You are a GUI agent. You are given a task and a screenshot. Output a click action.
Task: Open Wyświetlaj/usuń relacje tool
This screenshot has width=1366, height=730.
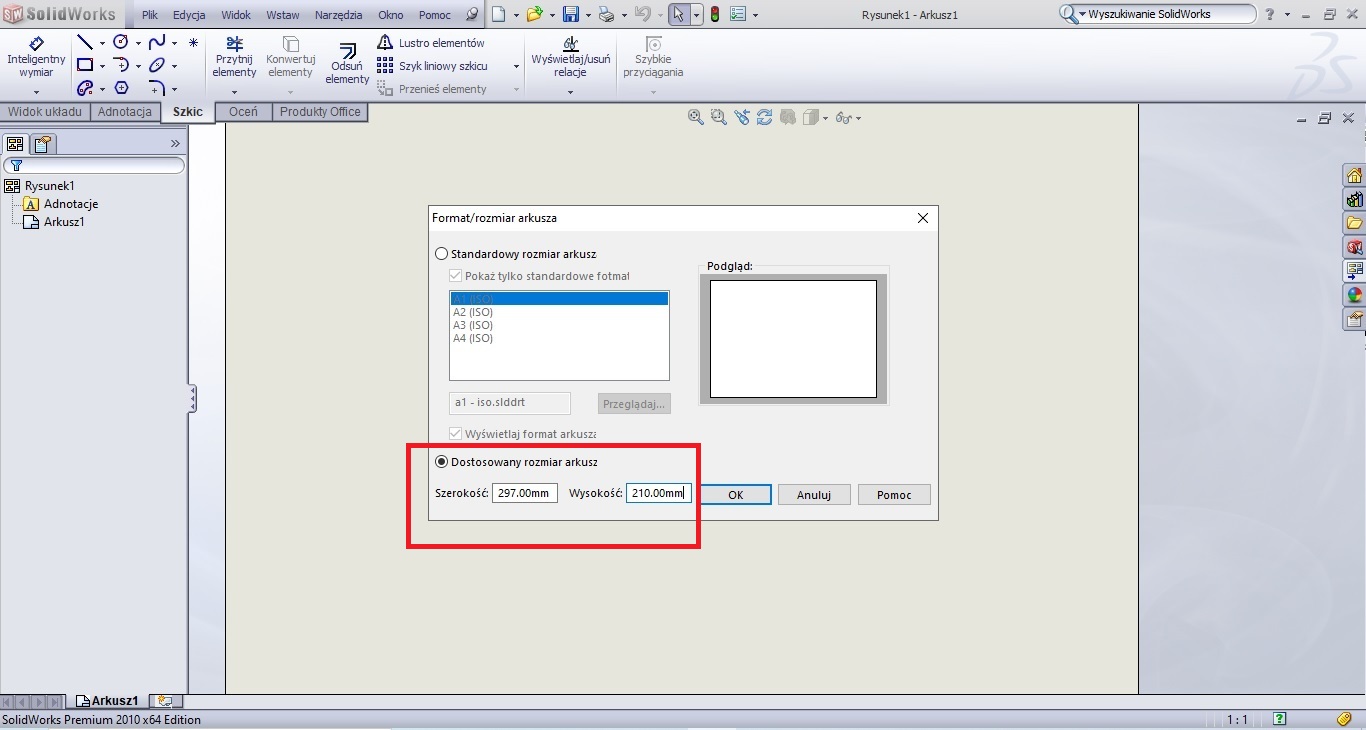[x=570, y=57]
